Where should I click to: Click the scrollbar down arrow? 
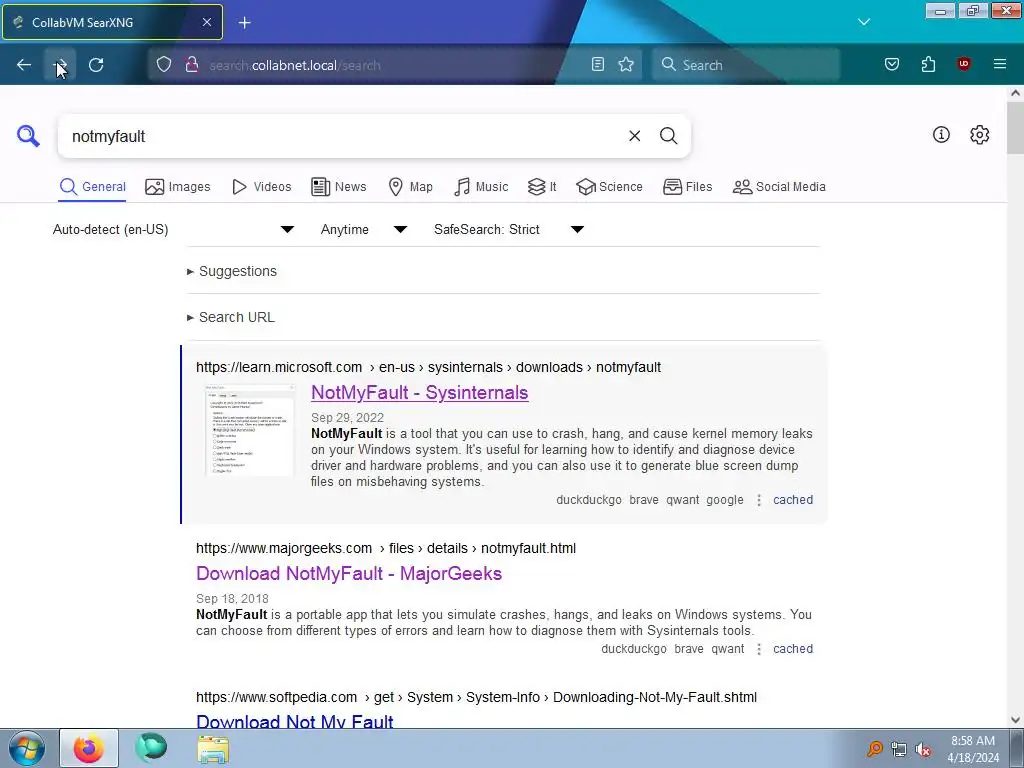click(1015, 720)
